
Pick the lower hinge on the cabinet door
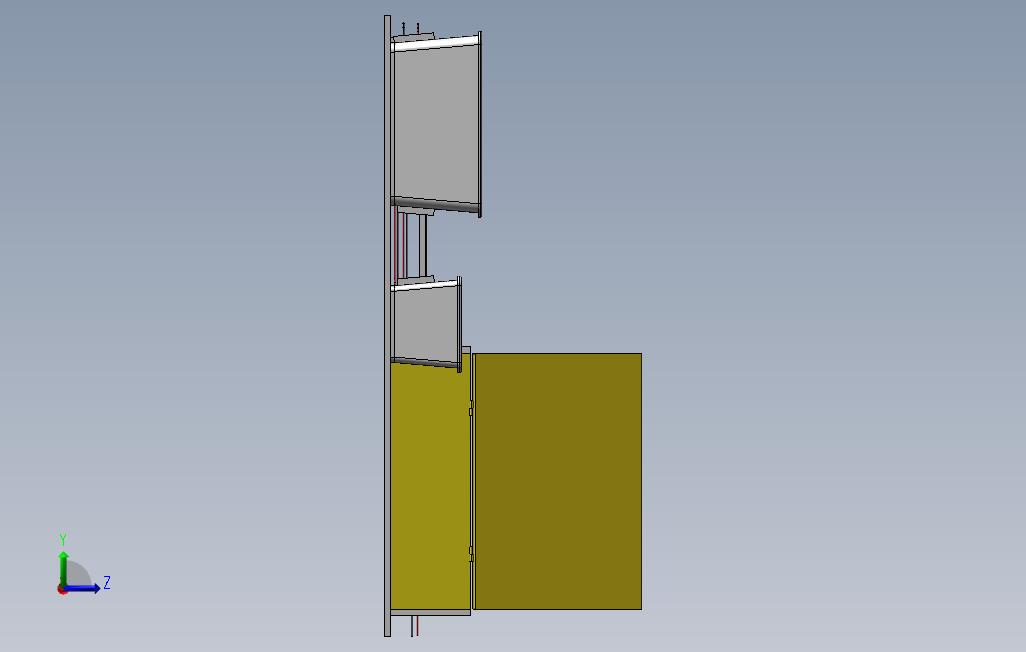tap(471, 554)
